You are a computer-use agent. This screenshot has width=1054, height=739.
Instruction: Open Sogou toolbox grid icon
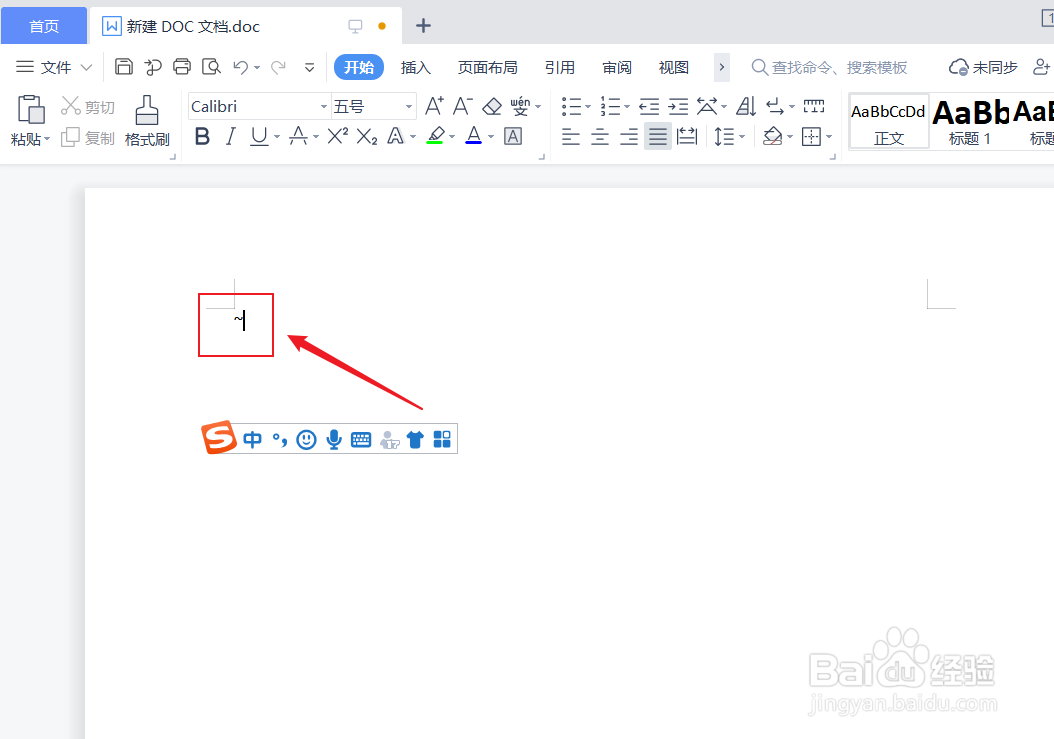442,440
